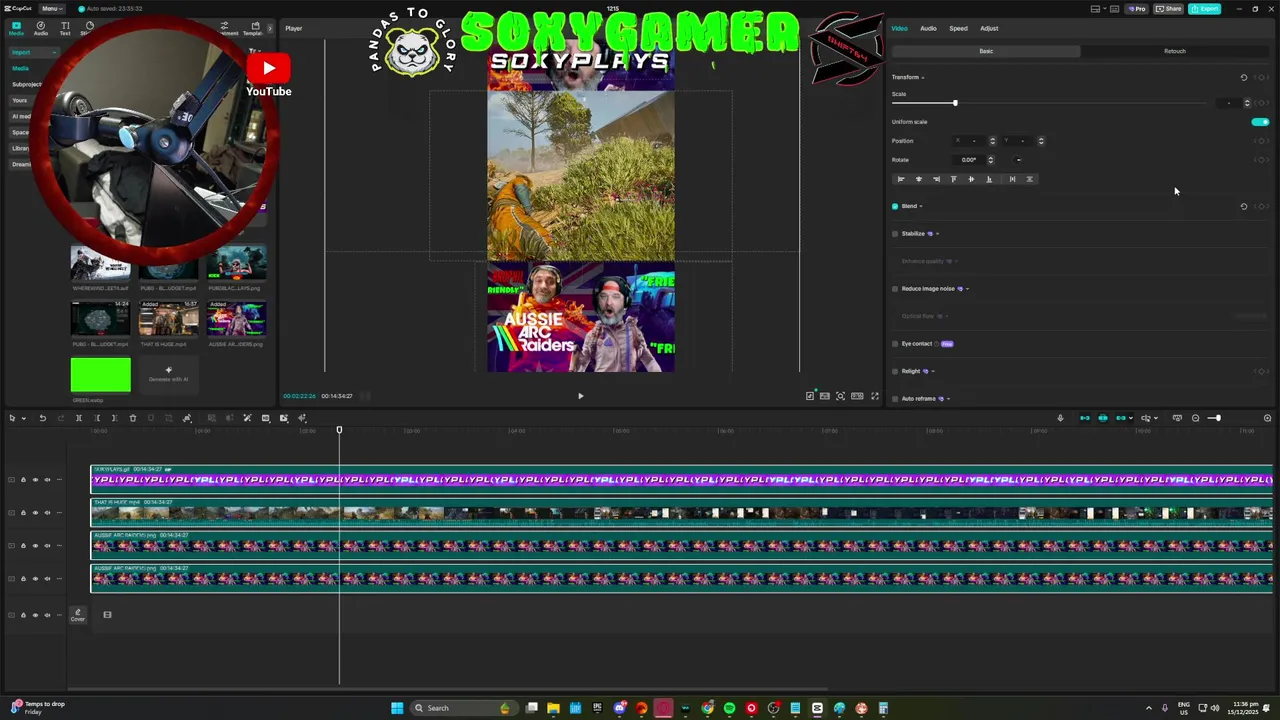Switch to the Speed properties tab

tap(958, 28)
